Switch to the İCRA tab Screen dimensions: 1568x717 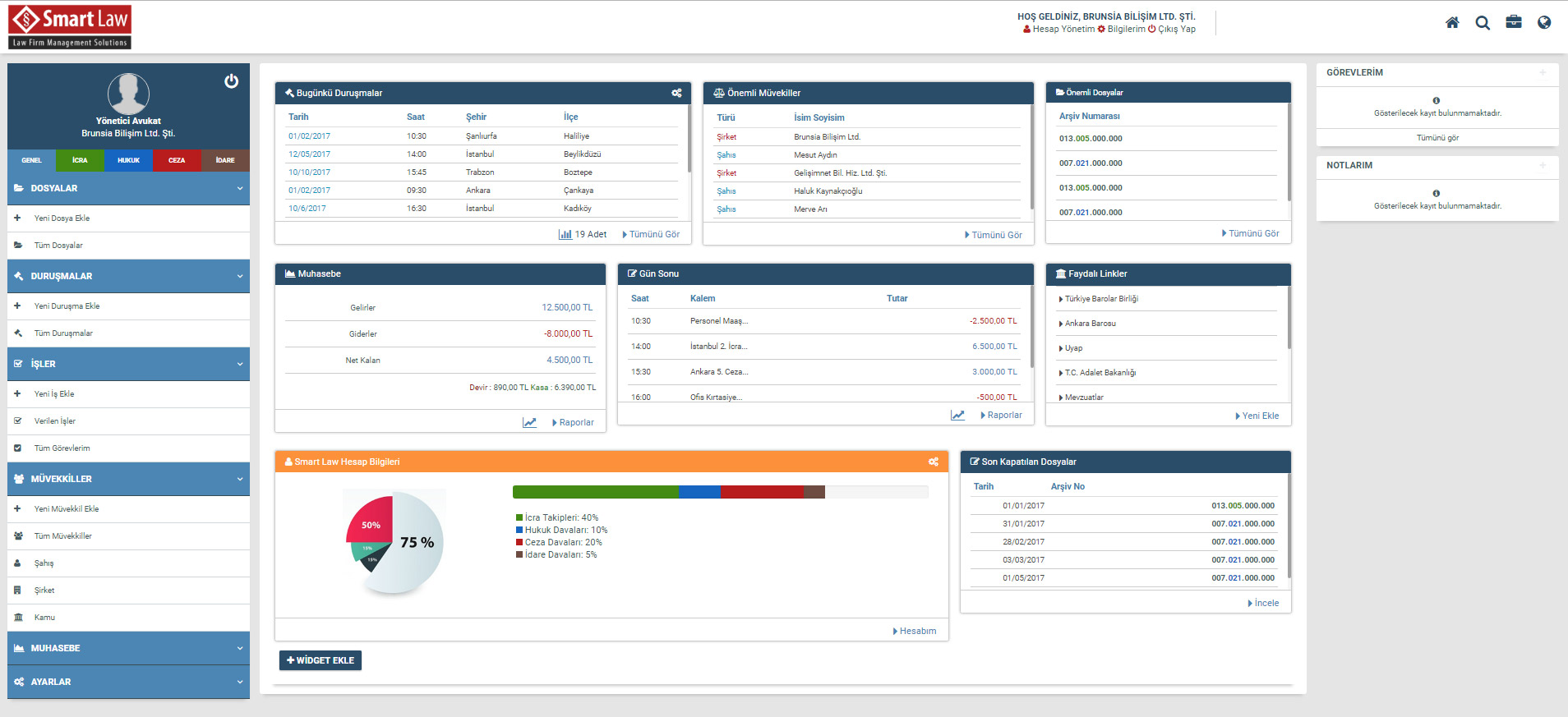click(x=80, y=160)
